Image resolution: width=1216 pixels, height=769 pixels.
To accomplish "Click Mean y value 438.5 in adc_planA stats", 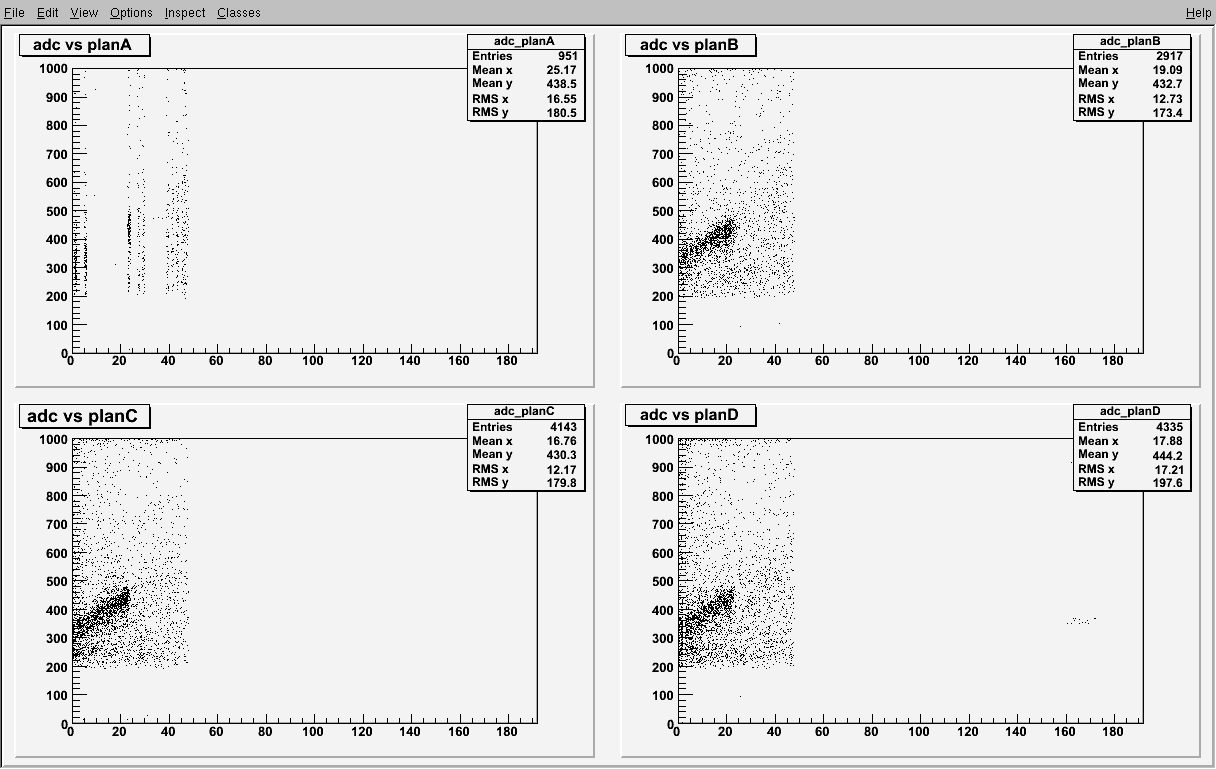I will click(x=563, y=84).
